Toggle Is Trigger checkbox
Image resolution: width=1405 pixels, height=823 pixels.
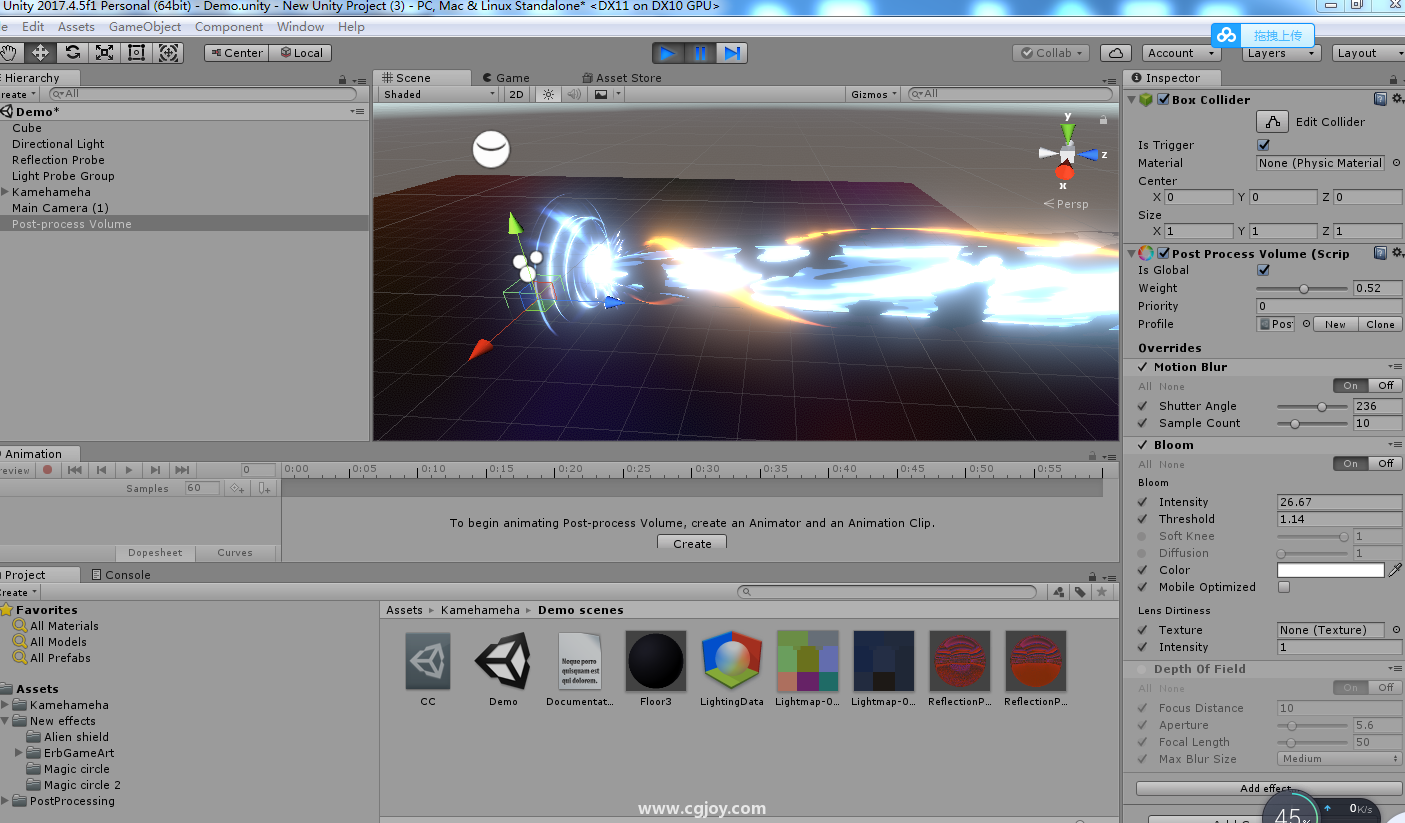click(1263, 145)
